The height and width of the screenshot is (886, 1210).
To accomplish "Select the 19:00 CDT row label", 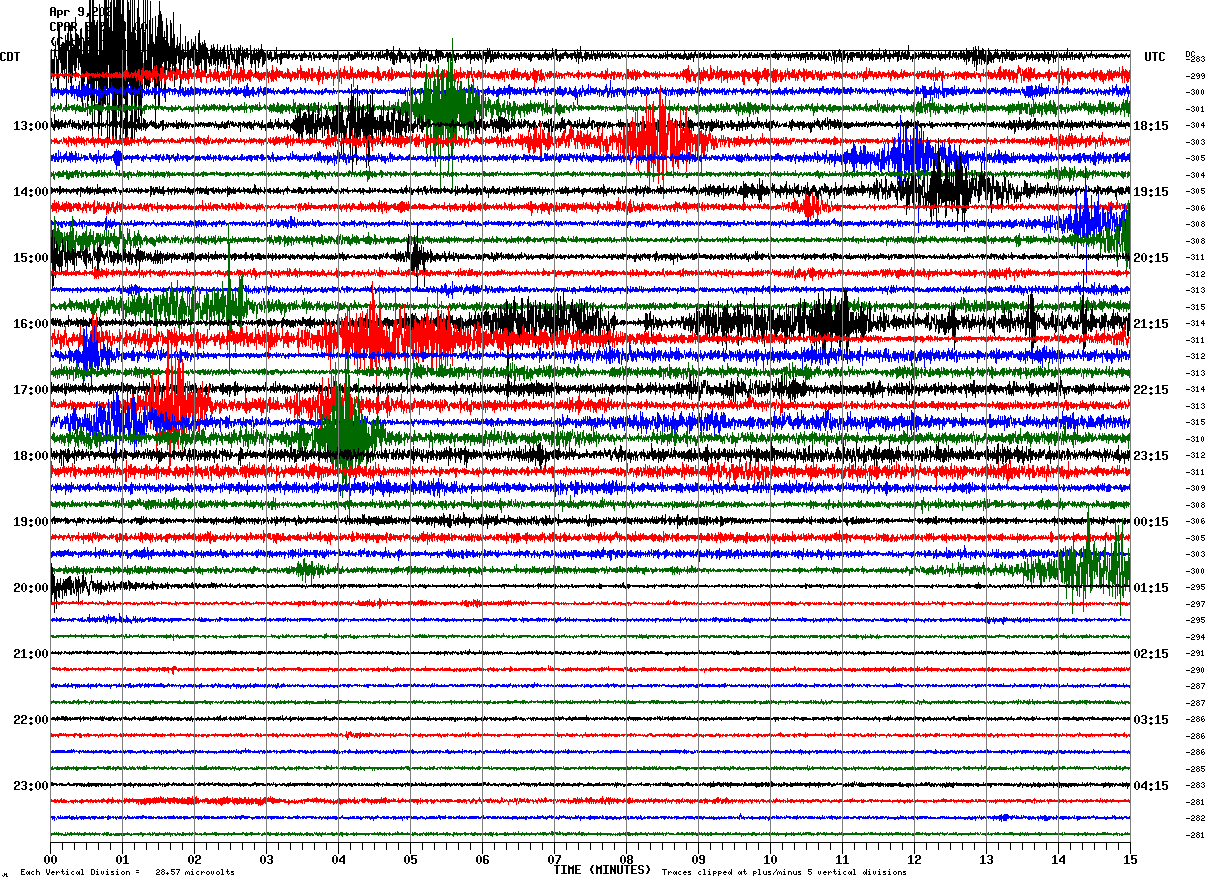I will pyautogui.click(x=31, y=522).
